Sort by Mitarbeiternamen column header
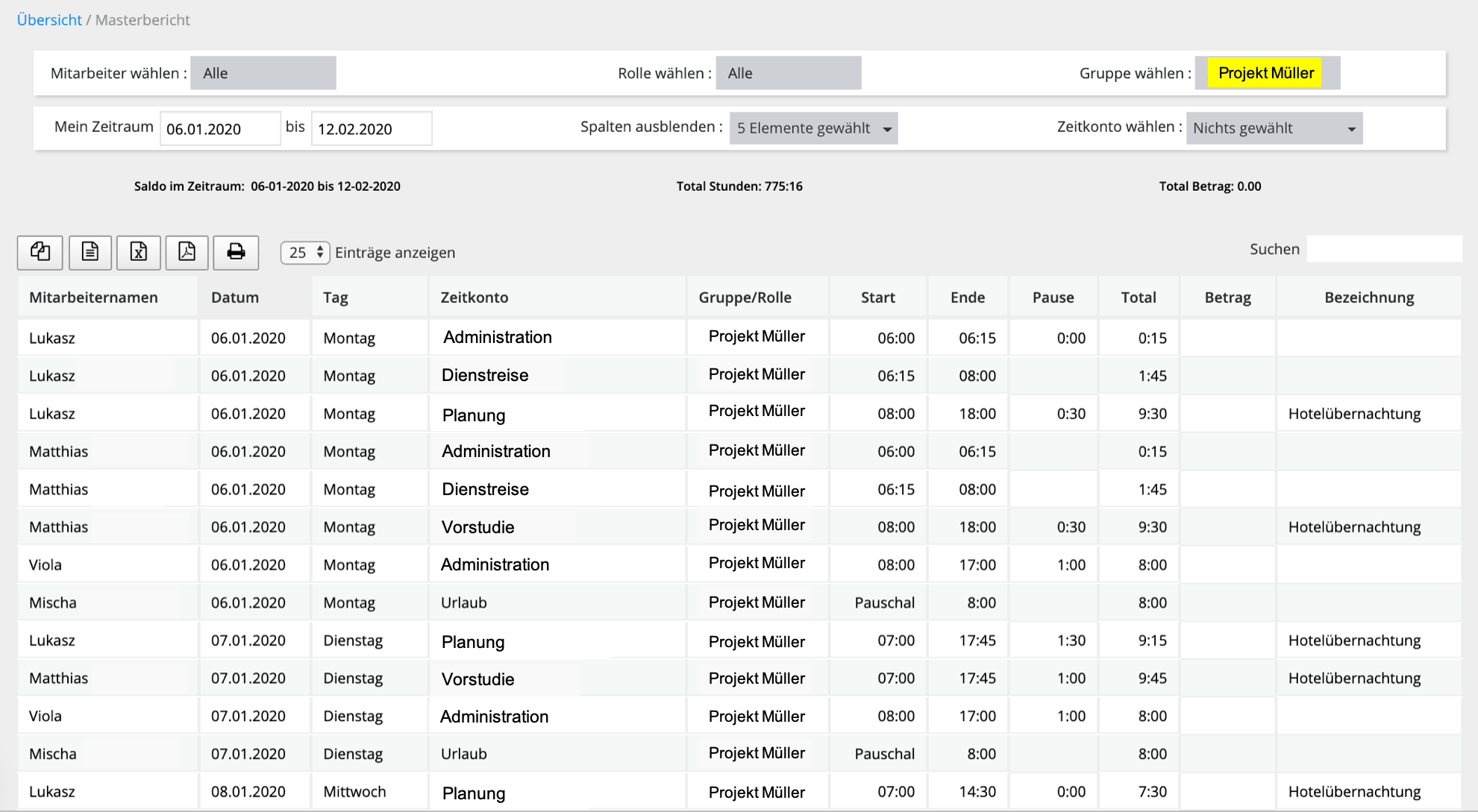The image size is (1478, 812). point(93,298)
